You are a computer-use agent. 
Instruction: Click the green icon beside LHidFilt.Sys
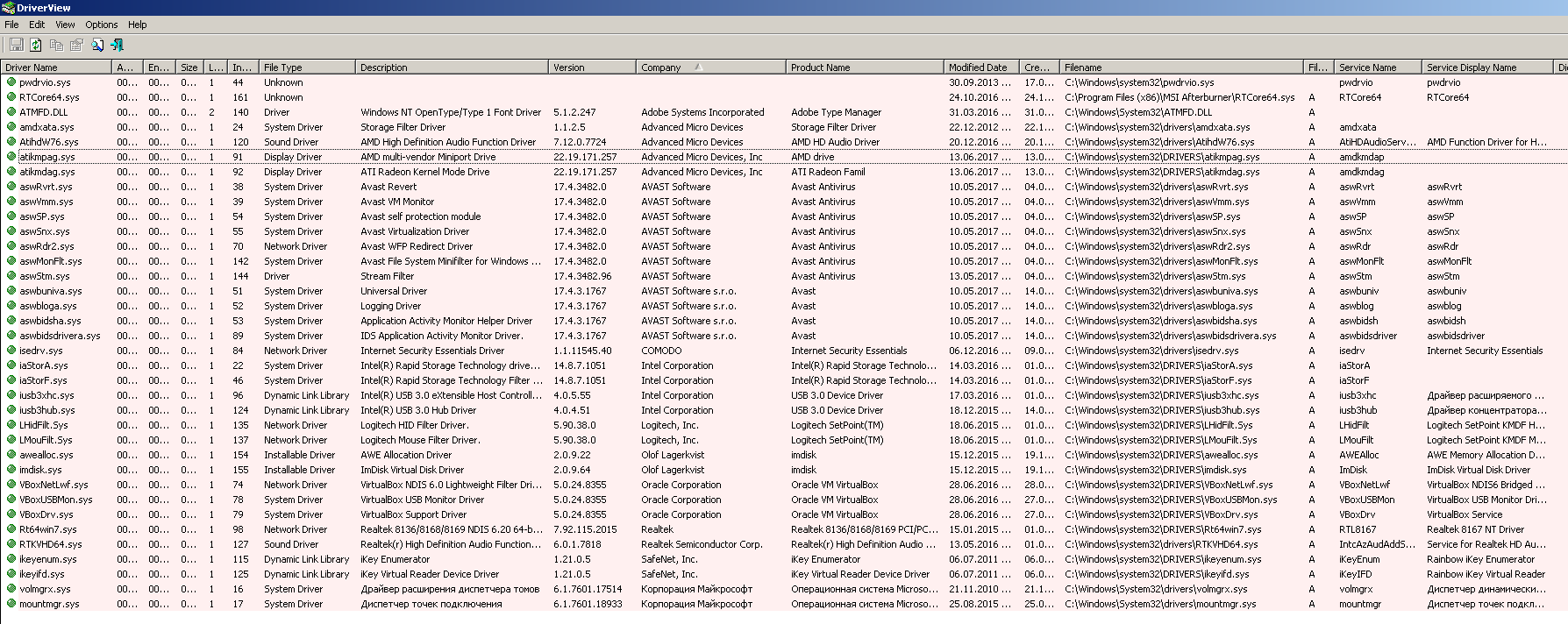(x=11, y=425)
